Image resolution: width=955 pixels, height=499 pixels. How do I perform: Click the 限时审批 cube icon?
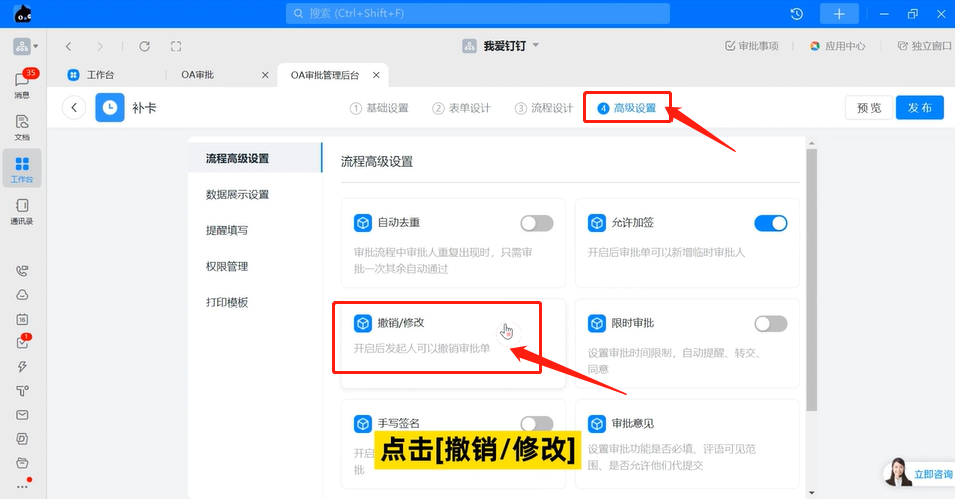596,324
